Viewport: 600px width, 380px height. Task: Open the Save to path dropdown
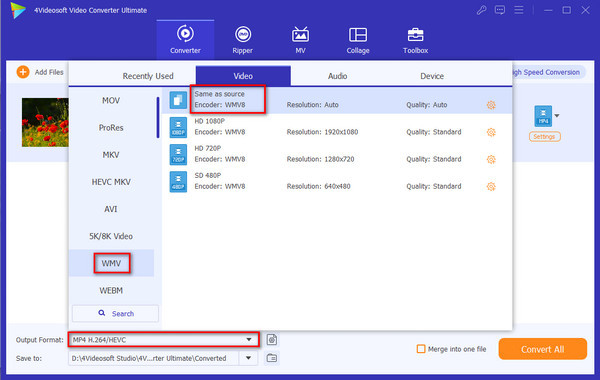248,358
